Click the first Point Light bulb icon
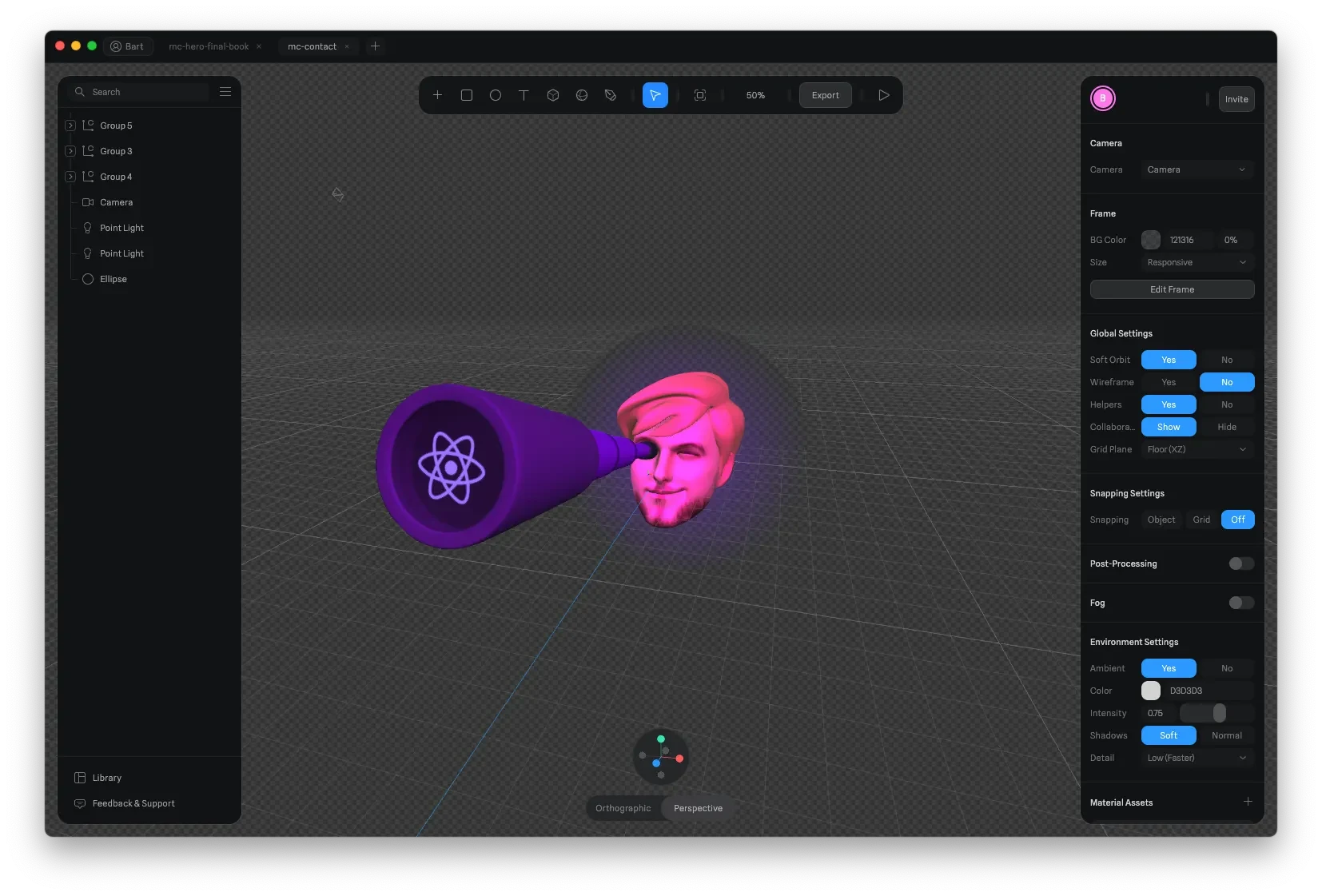Screen dimensions: 1322x896 point(88,228)
